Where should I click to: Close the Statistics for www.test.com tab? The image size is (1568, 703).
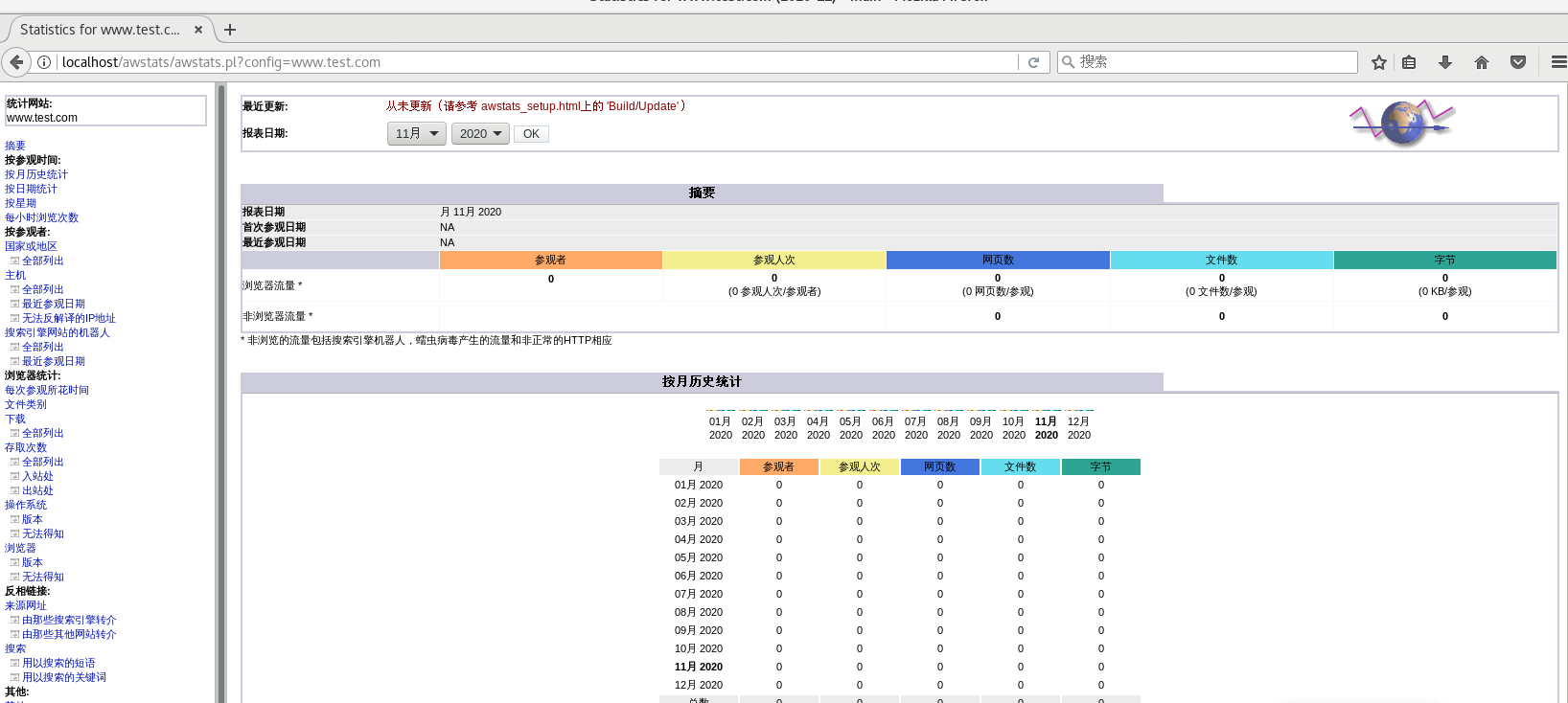pos(198,30)
